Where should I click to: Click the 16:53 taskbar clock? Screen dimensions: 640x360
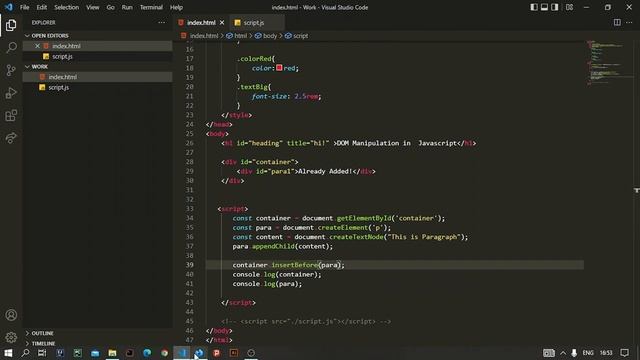pyautogui.click(x=606, y=353)
